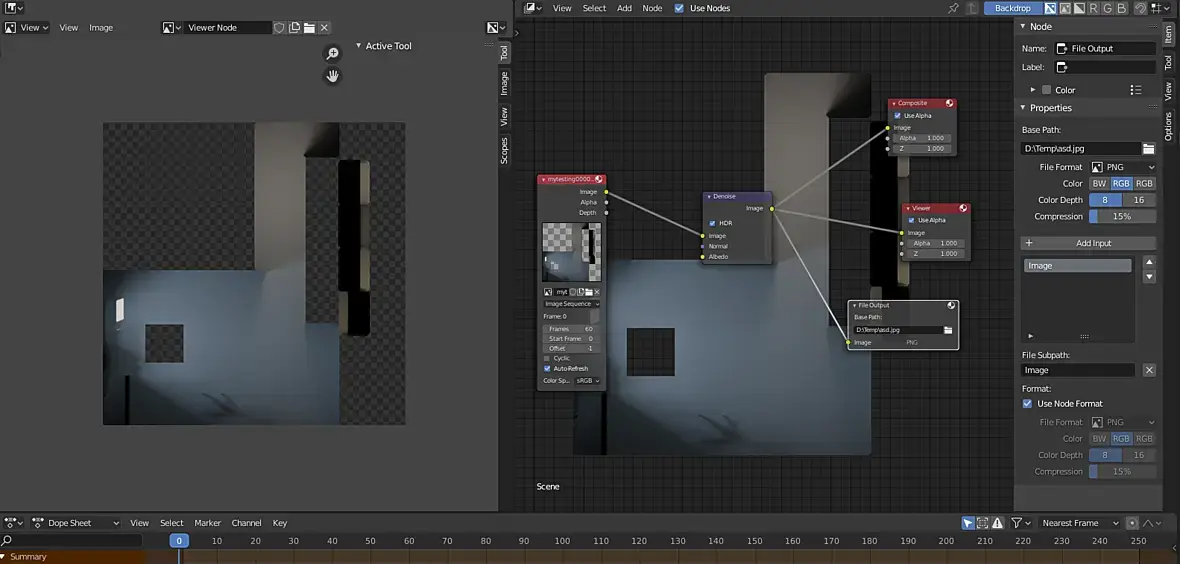The height and width of the screenshot is (564, 1180).
Task: Open the Add menu in node editor
Action: pos(624,8)
